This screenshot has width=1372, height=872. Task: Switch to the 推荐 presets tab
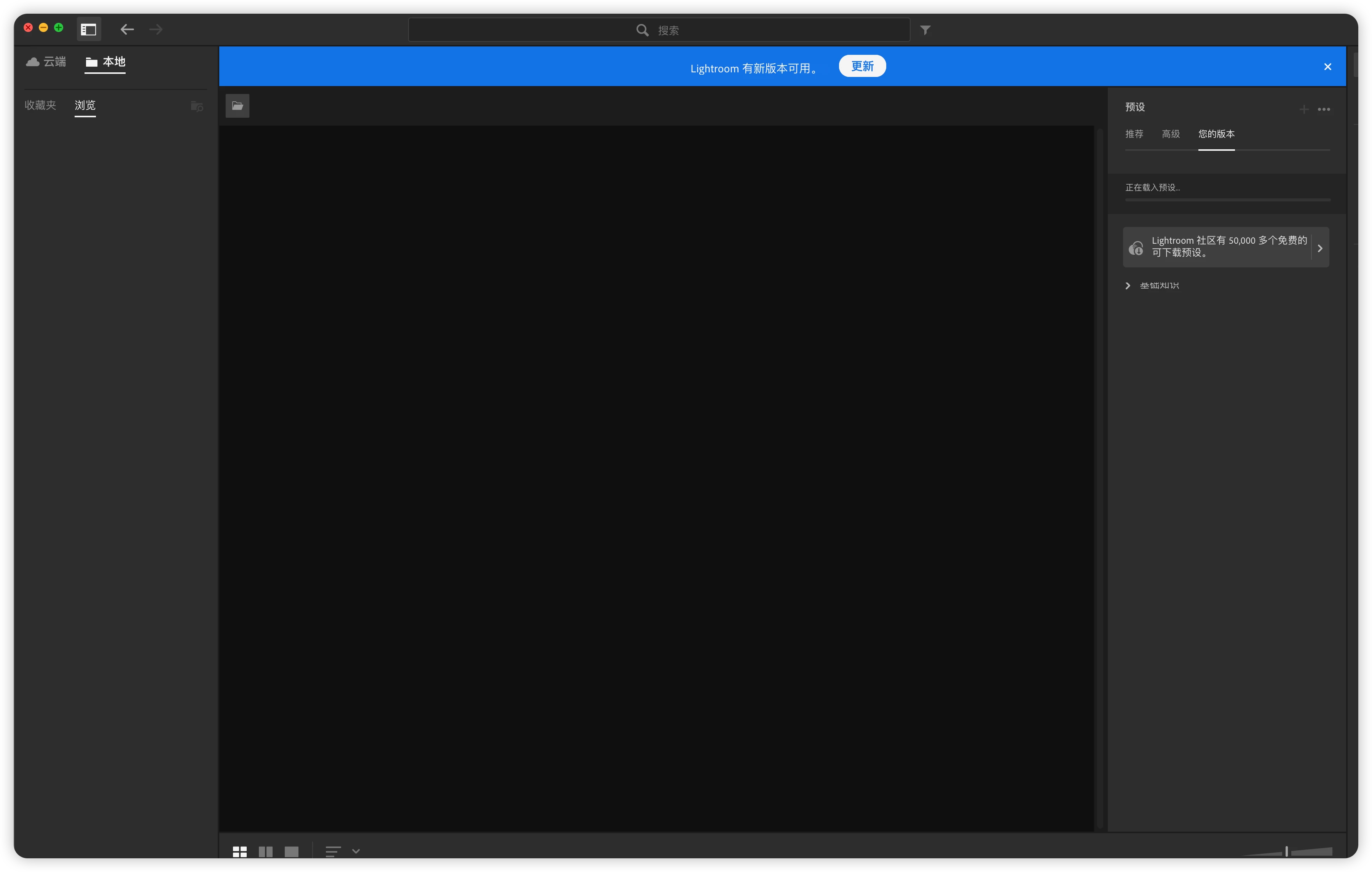point(1134,134)
